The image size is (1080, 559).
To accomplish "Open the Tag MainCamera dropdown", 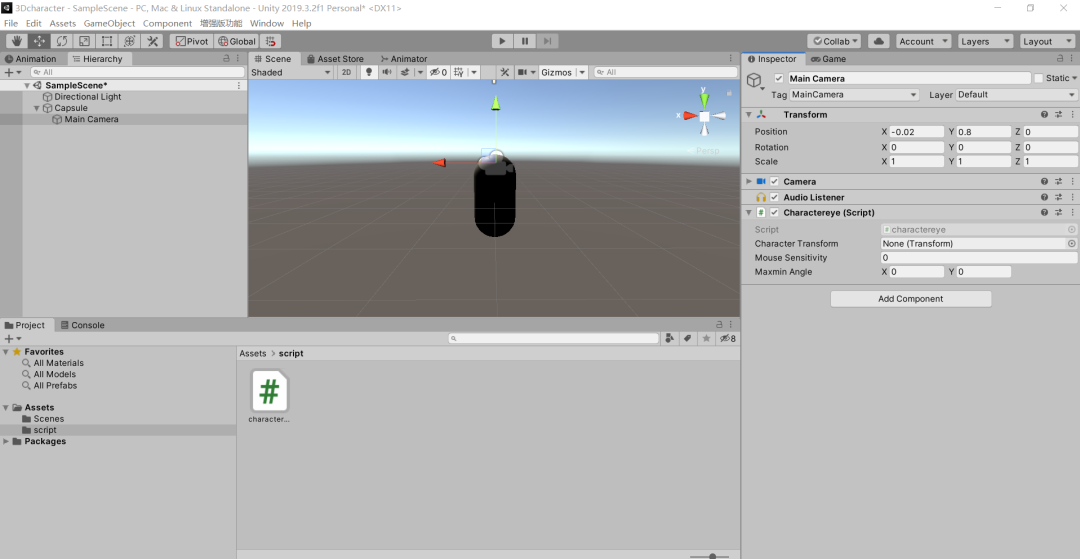I will coord(854,95).
